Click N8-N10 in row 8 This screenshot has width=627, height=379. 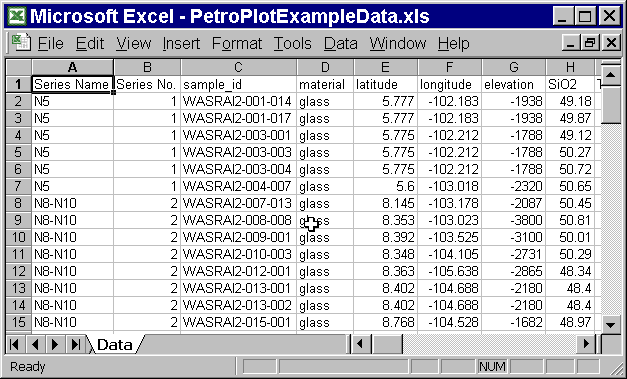pos(72,203)
